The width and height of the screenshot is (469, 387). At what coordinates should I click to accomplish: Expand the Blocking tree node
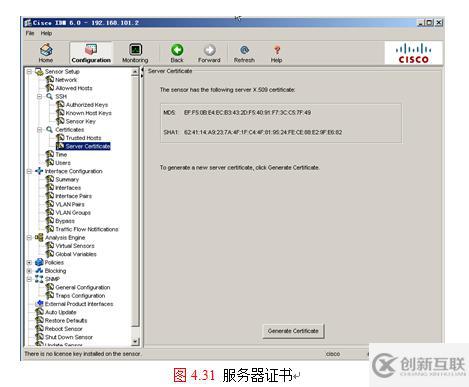click(x=29, y=271)
